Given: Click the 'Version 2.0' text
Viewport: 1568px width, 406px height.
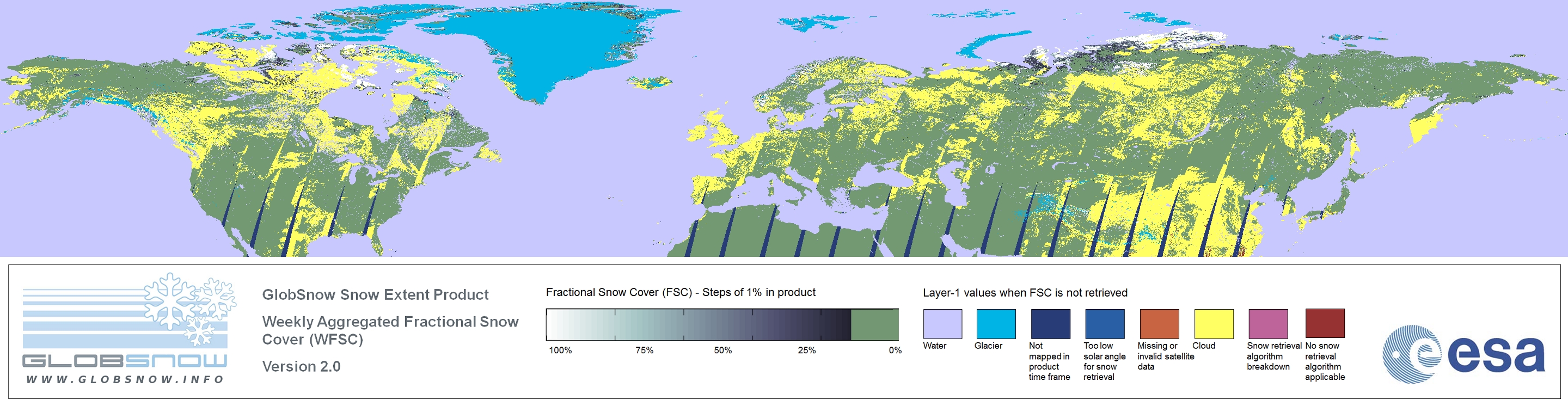Looking at the screenshot, I should coord(301,366).
